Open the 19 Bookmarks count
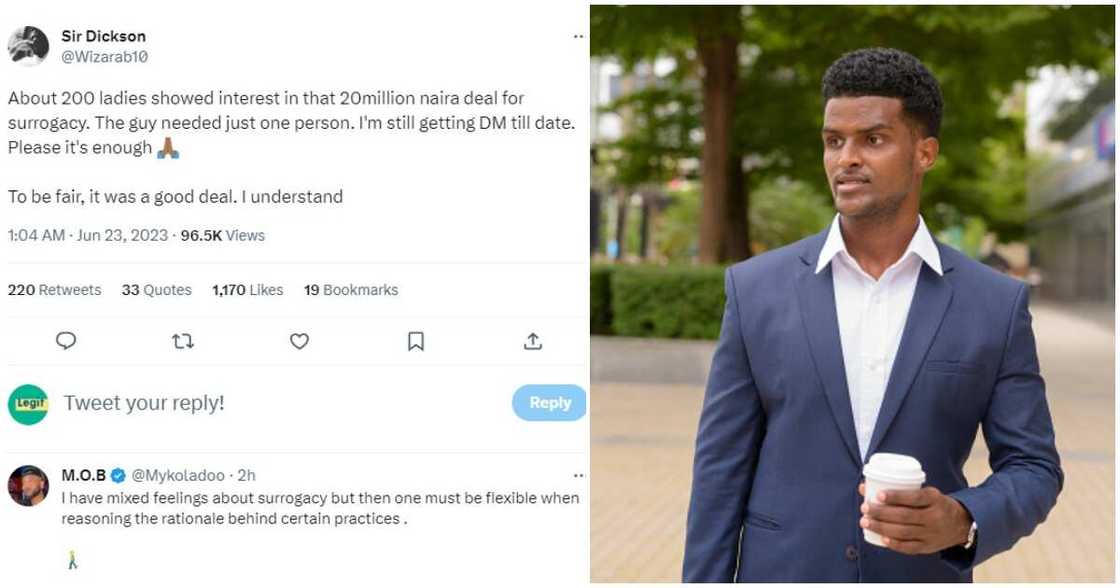This screenshot has width=1120, height=588. click(x=350, y=290)
